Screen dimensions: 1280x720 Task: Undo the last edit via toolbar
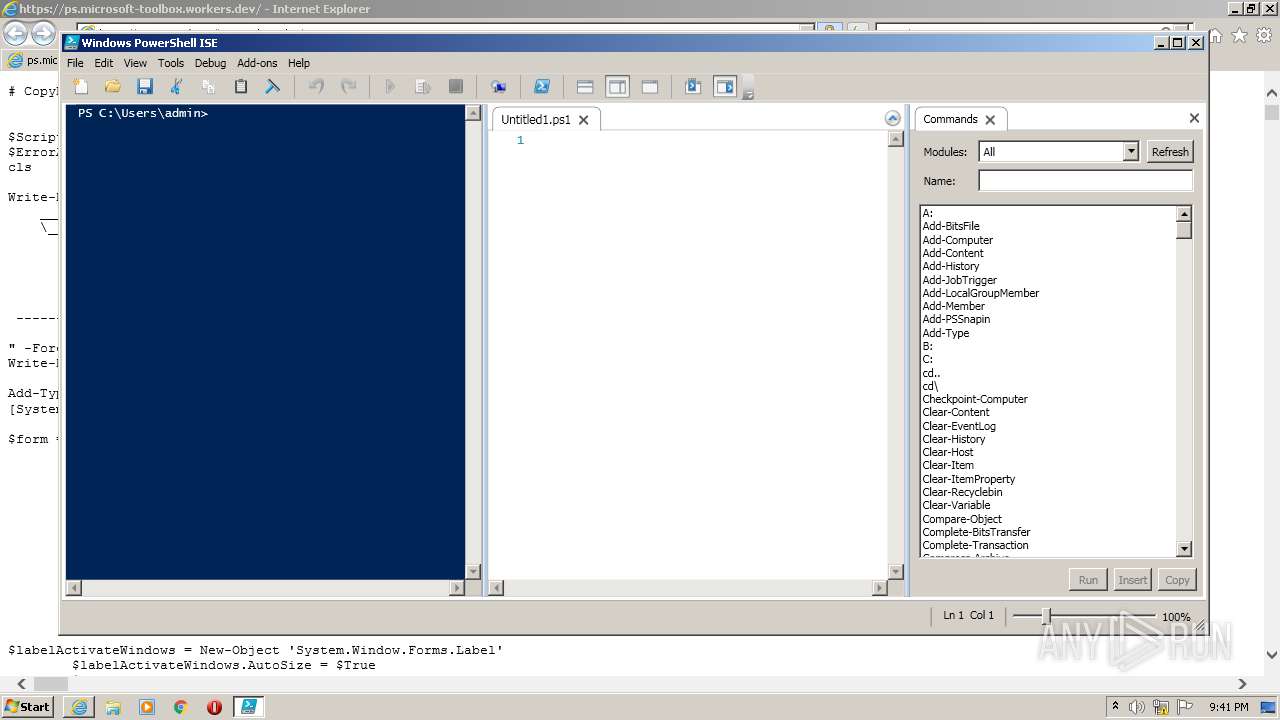[x=316, y=87]
